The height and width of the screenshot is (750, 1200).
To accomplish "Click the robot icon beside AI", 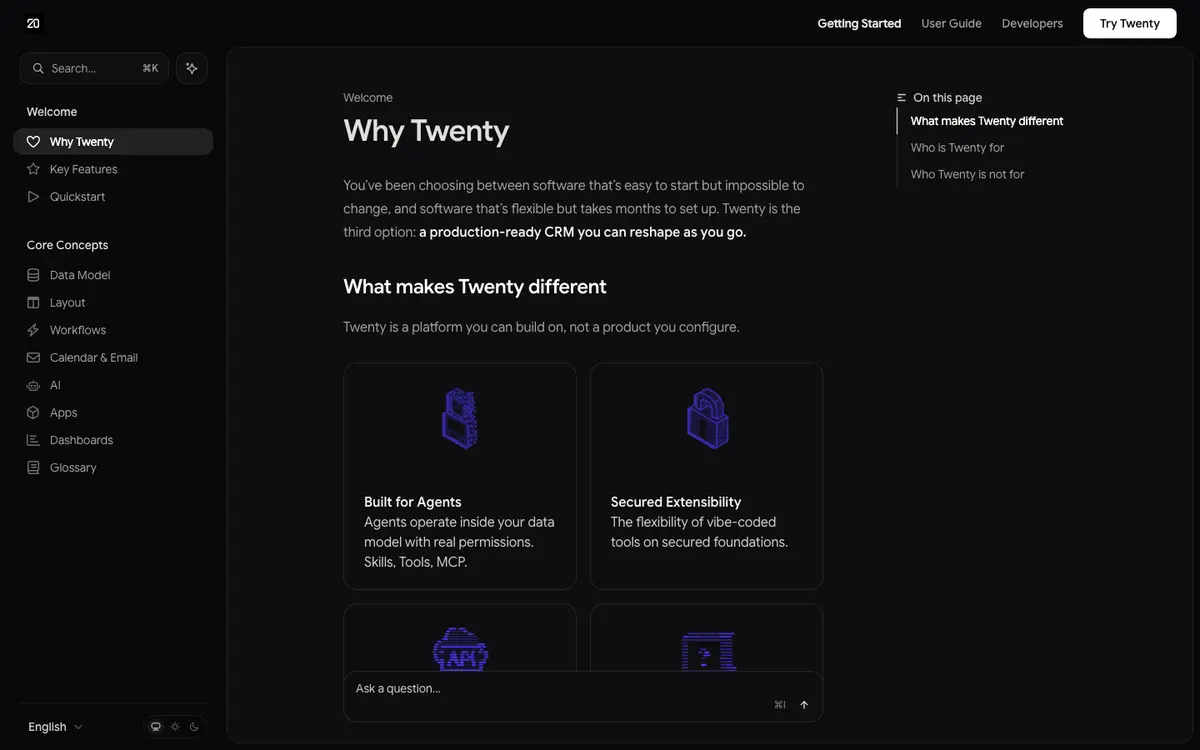I will [x=33, y=385].
